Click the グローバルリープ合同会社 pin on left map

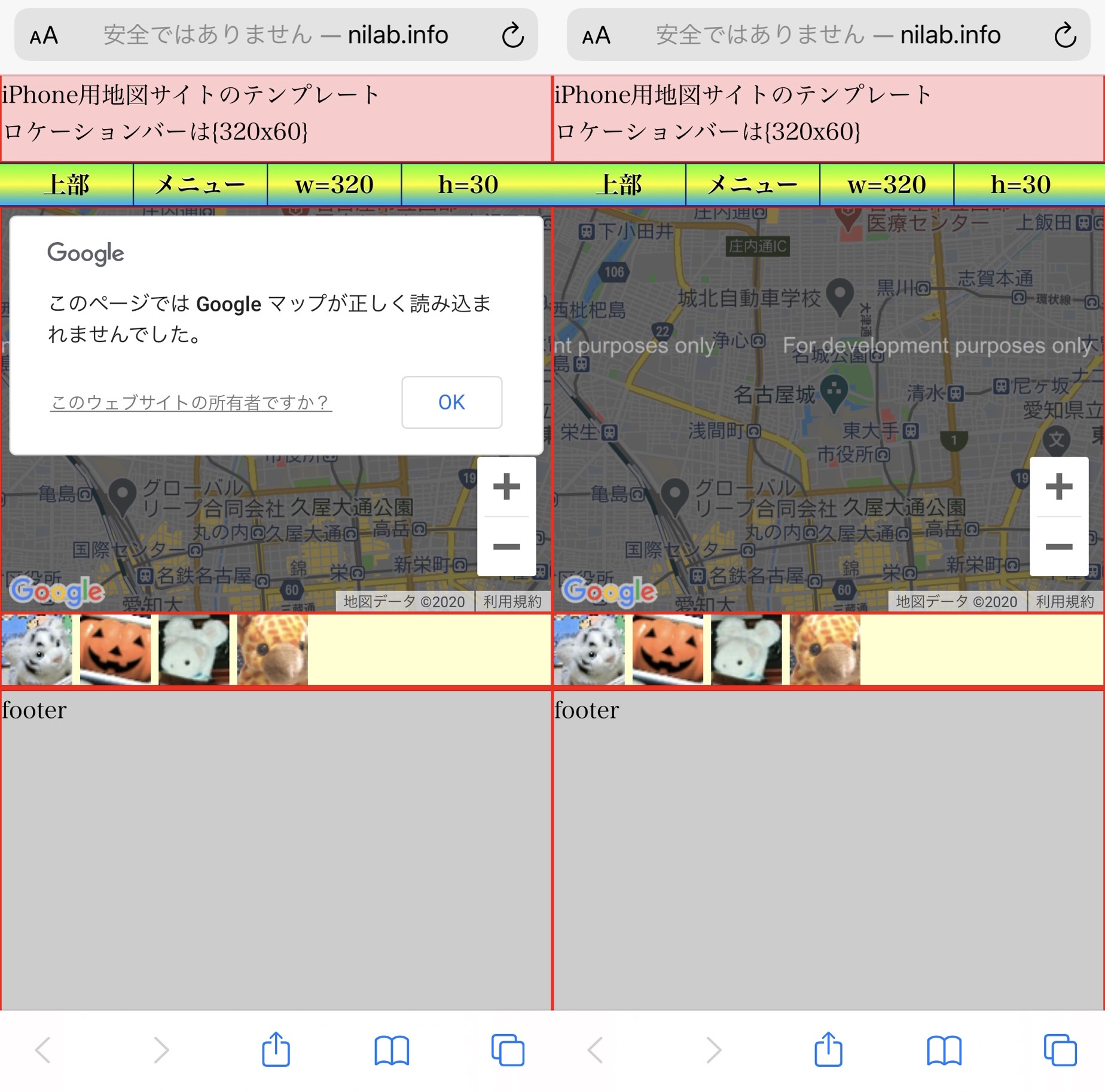(x=123, y=497)
